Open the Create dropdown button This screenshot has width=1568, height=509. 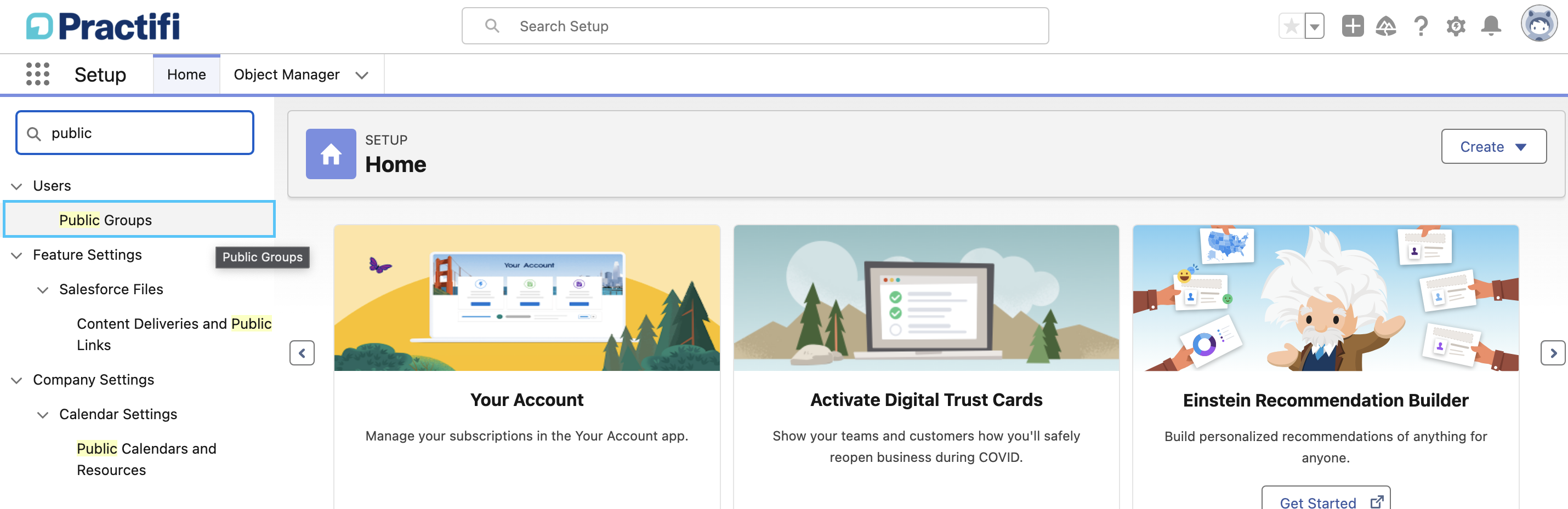(1493, 146)
